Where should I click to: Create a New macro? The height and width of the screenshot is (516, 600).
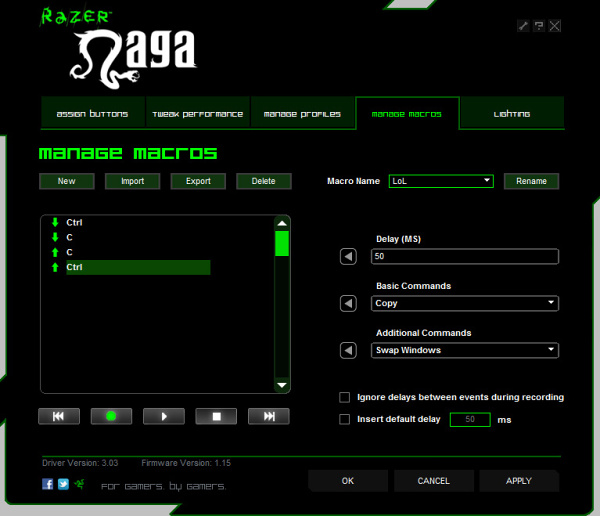tap(67, 181)
